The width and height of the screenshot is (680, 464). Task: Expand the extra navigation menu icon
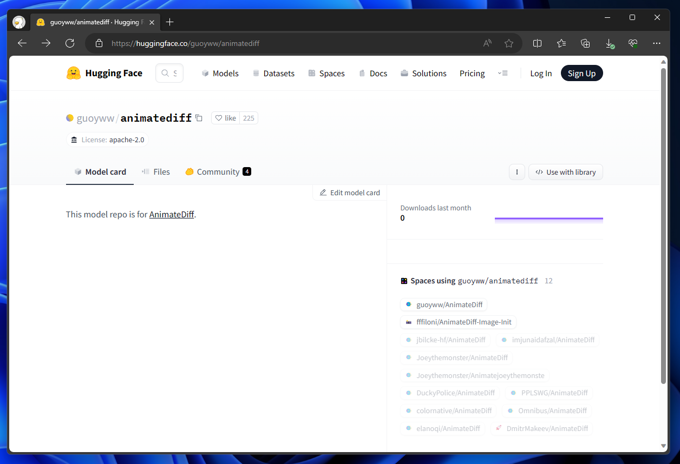click(x=503, y=73)
